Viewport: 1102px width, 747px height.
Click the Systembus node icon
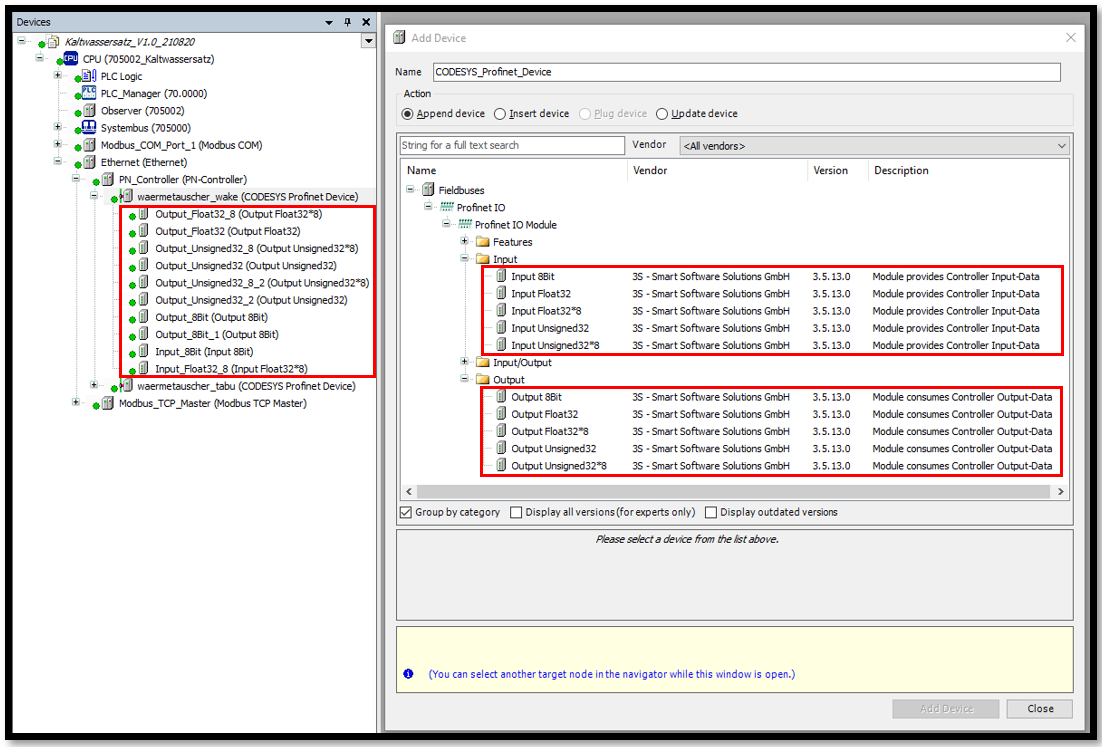89,128
